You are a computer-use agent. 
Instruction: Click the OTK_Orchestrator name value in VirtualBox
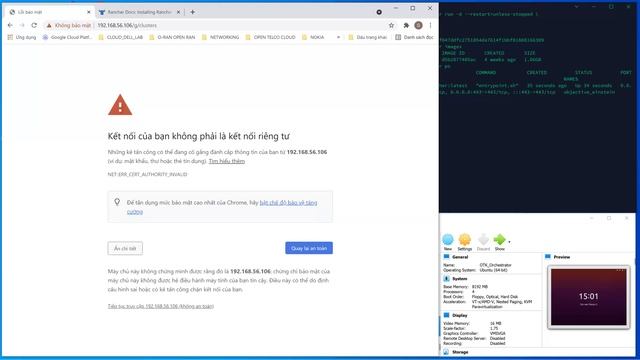point(495,265)
